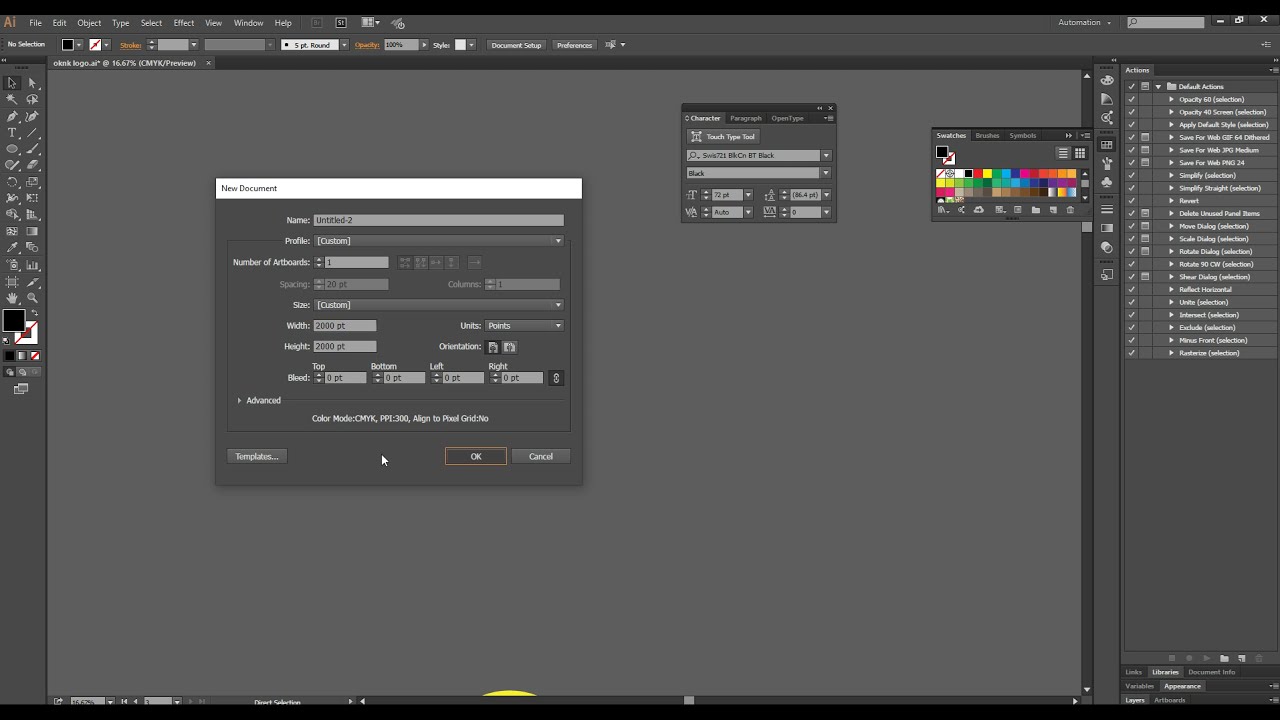Open the Color panel from the dock
Viewport: 1280px width, 720px height.
(x=1107, y=81)
